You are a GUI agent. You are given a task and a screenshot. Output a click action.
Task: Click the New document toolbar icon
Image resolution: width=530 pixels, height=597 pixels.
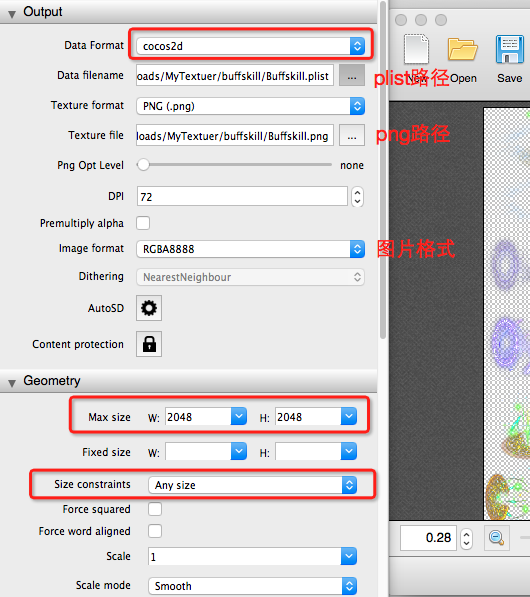click(x=416, y=49)
